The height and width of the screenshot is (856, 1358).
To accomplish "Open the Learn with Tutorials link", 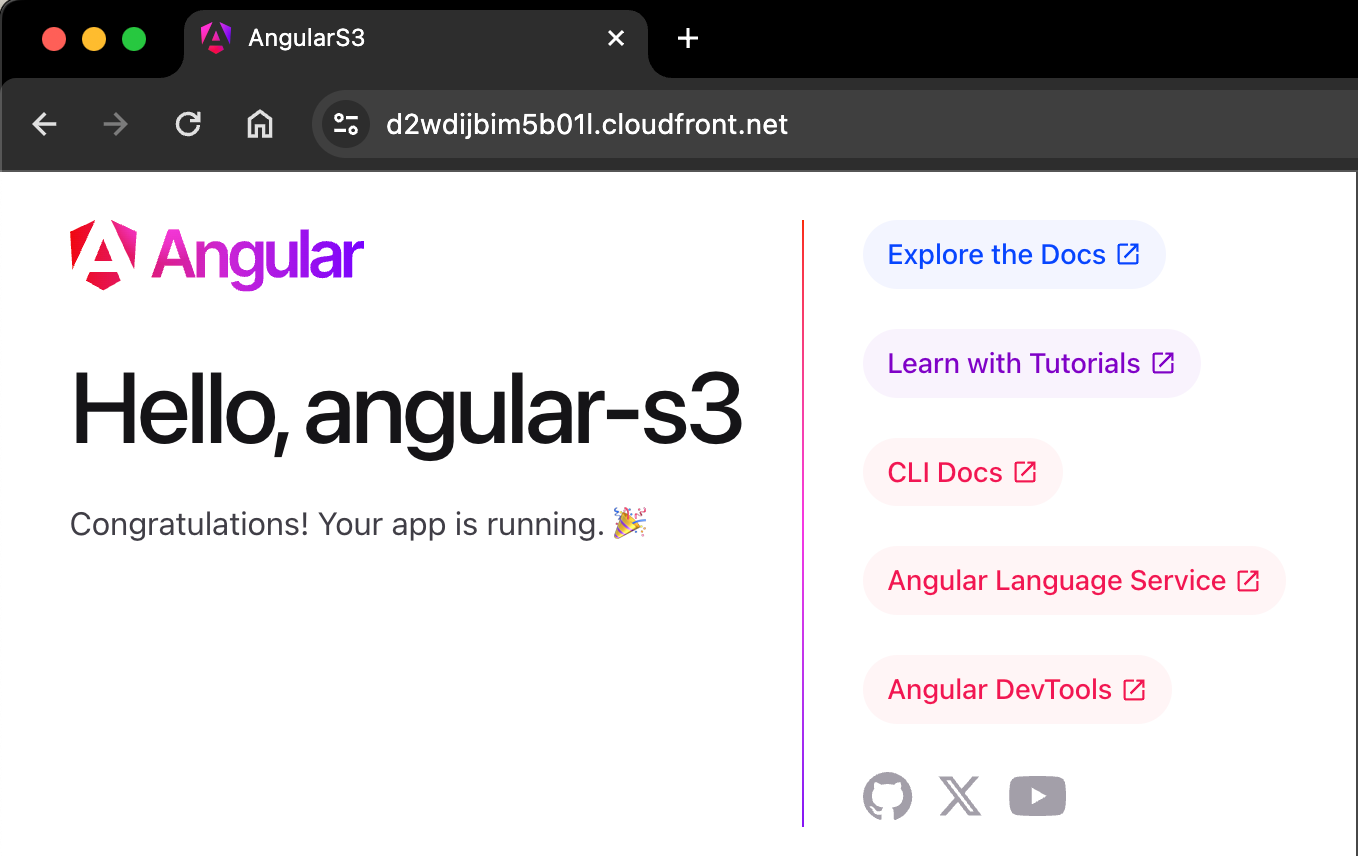I will tap(1031, 363).
